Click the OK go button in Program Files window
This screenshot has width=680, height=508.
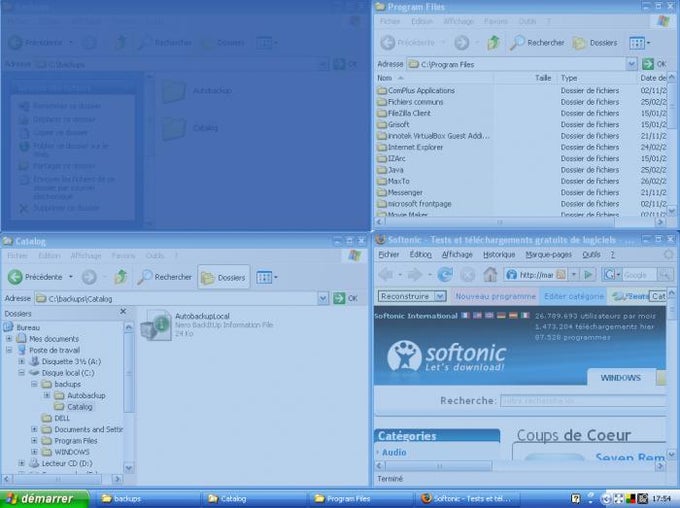point(654,64)
